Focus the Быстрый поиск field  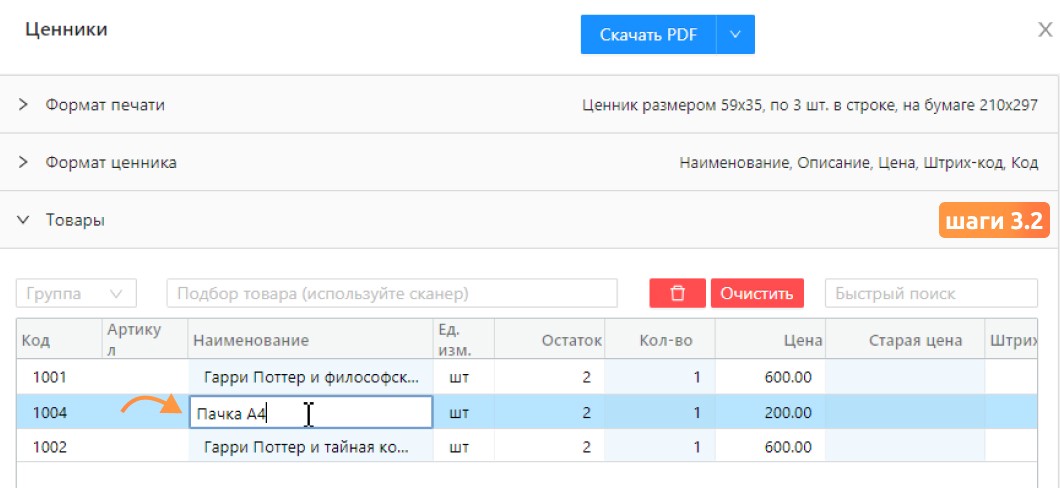[x=931, y=293]
